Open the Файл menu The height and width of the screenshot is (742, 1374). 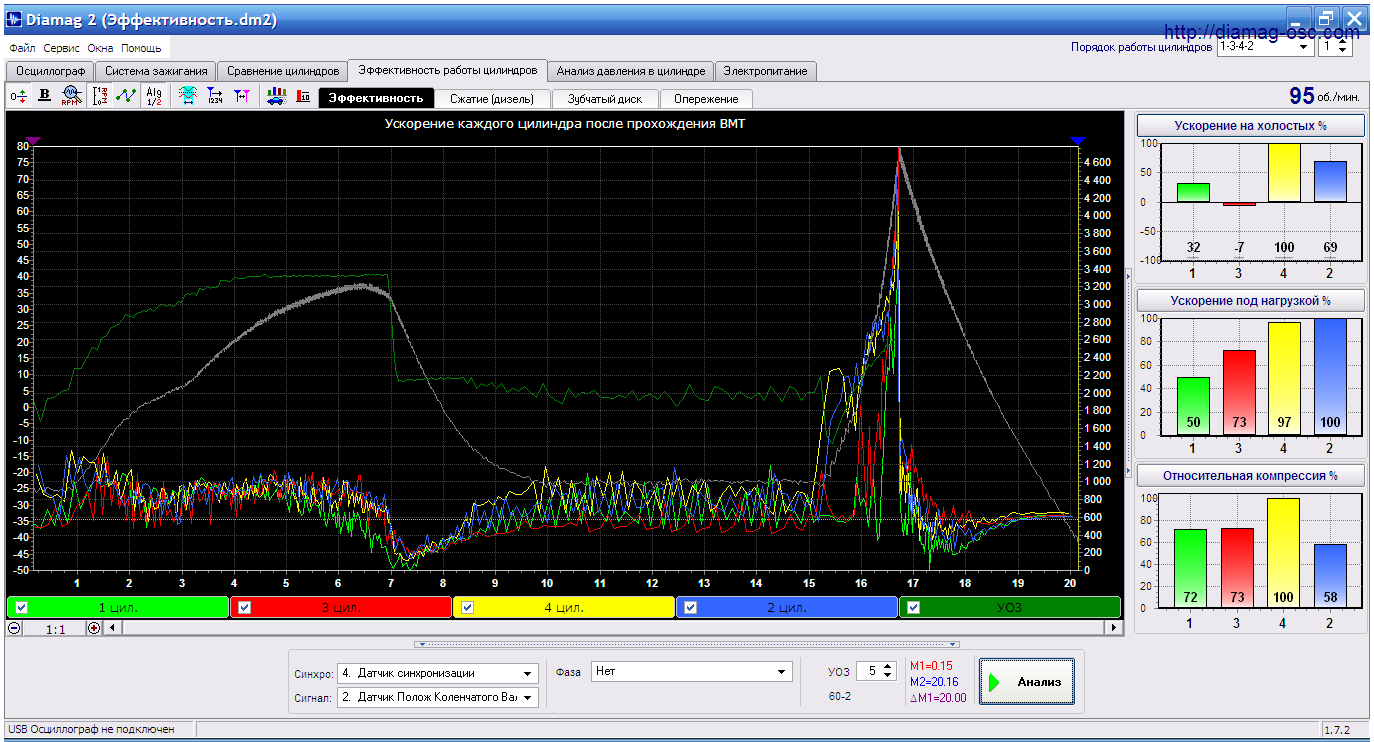click(22, 48)
